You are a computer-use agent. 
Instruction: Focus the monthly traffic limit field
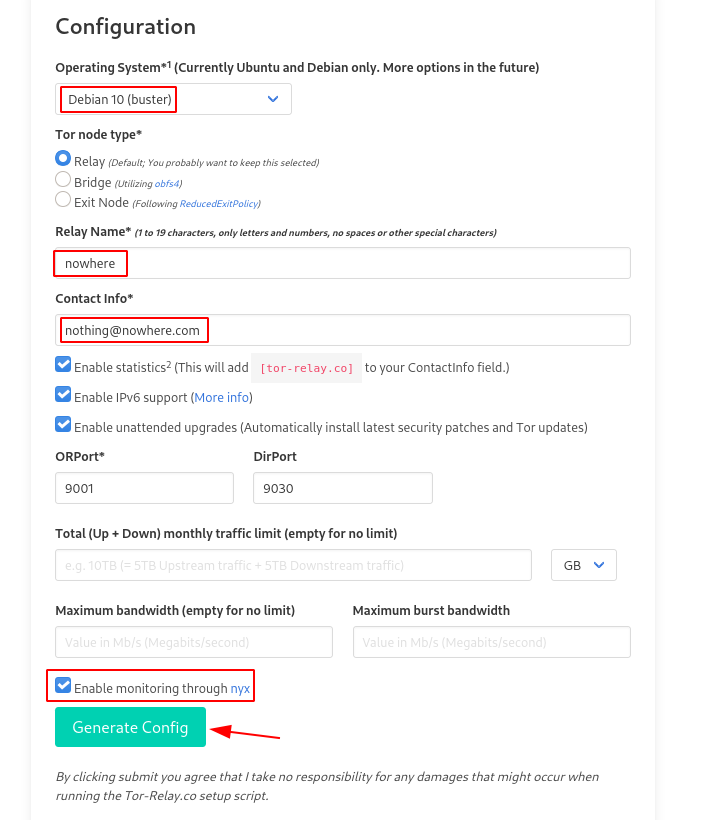(293, 565)
